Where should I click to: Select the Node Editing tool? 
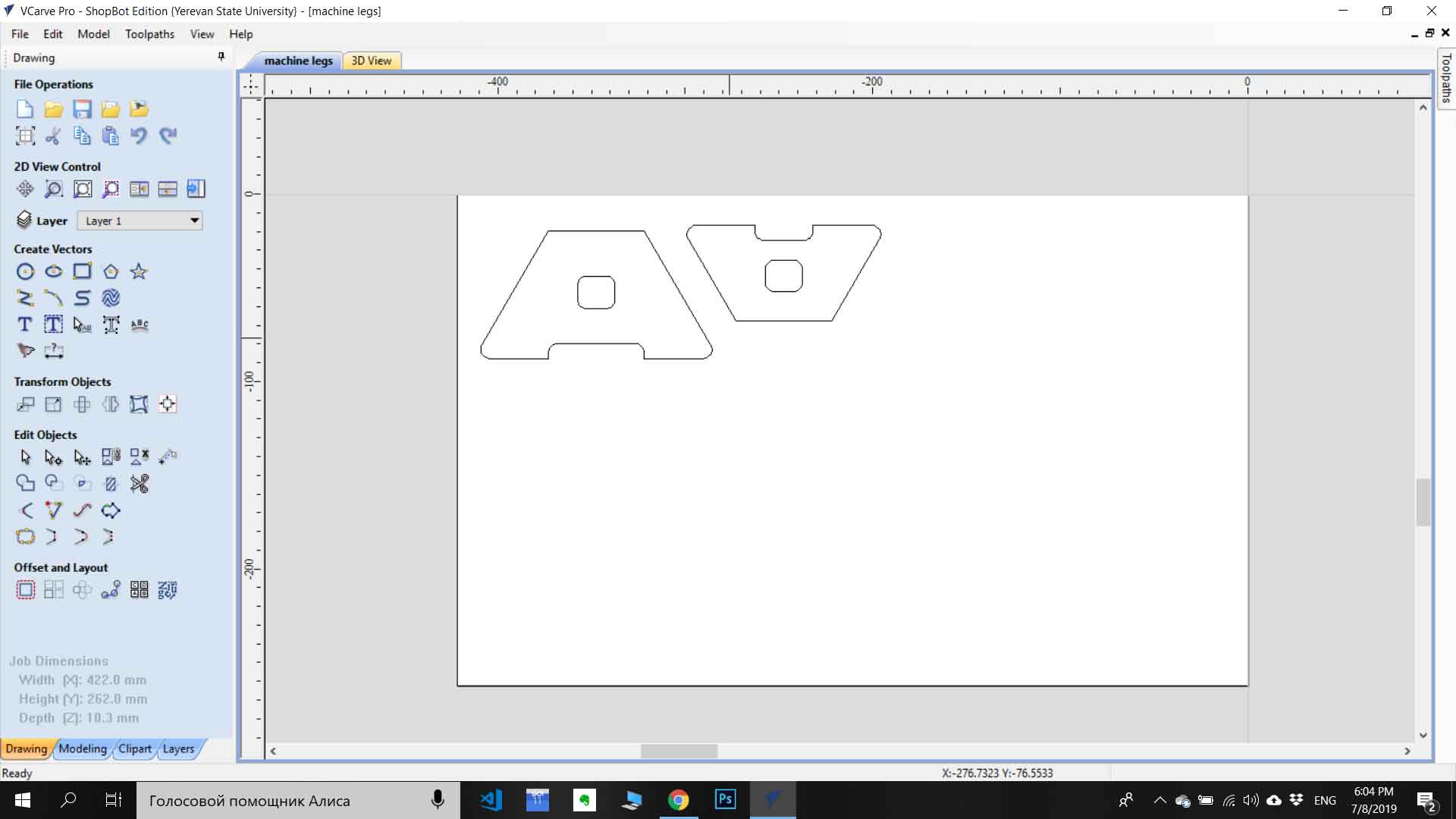click(53, 457)
